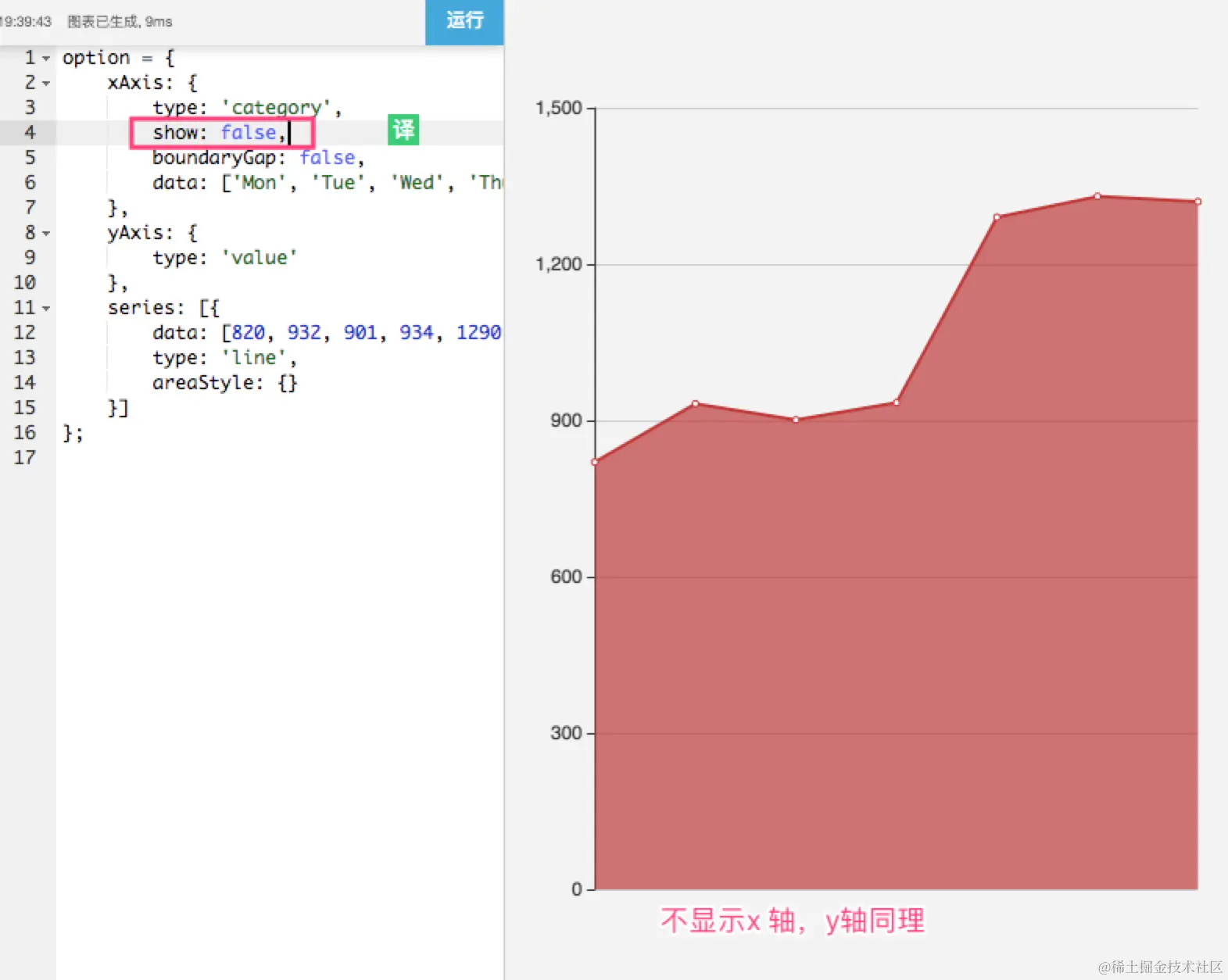Click the 900 y-axis label on chart
This screenshot has width=1228, height=980.
pos(567,420)
